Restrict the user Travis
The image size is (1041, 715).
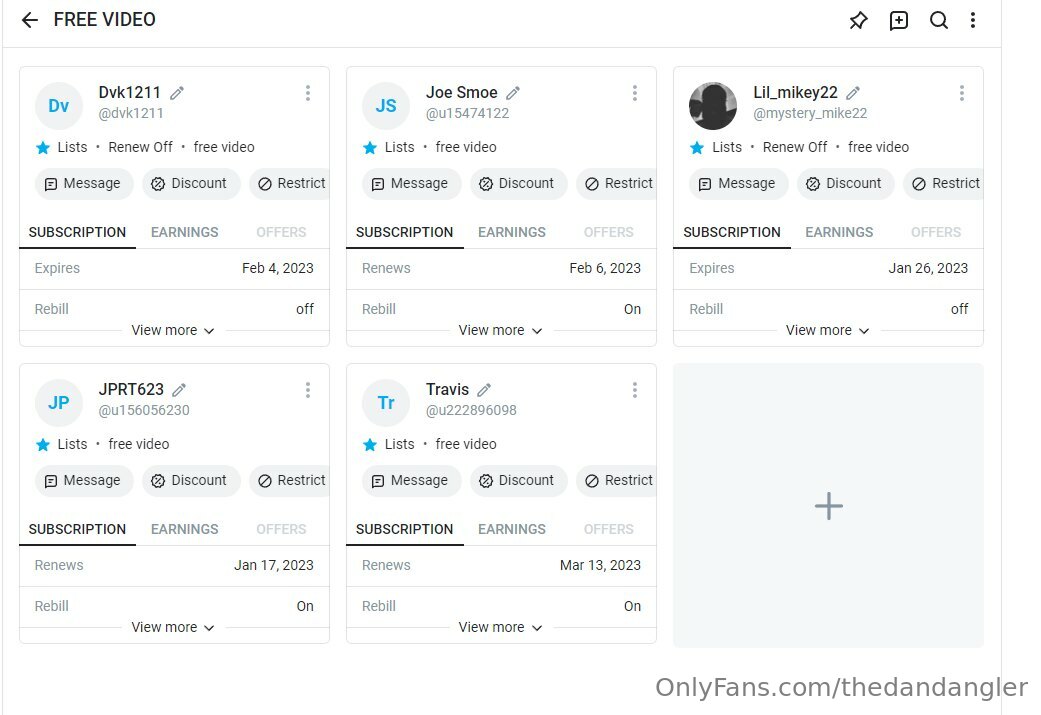point(617,480)
